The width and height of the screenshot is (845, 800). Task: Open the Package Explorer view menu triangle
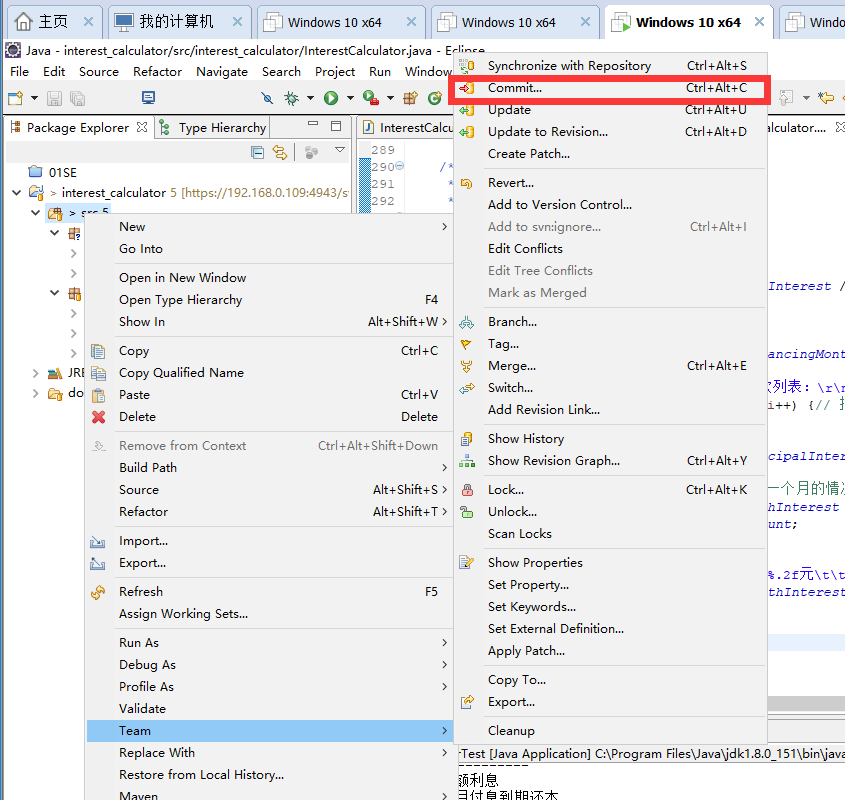click(340, 150)
